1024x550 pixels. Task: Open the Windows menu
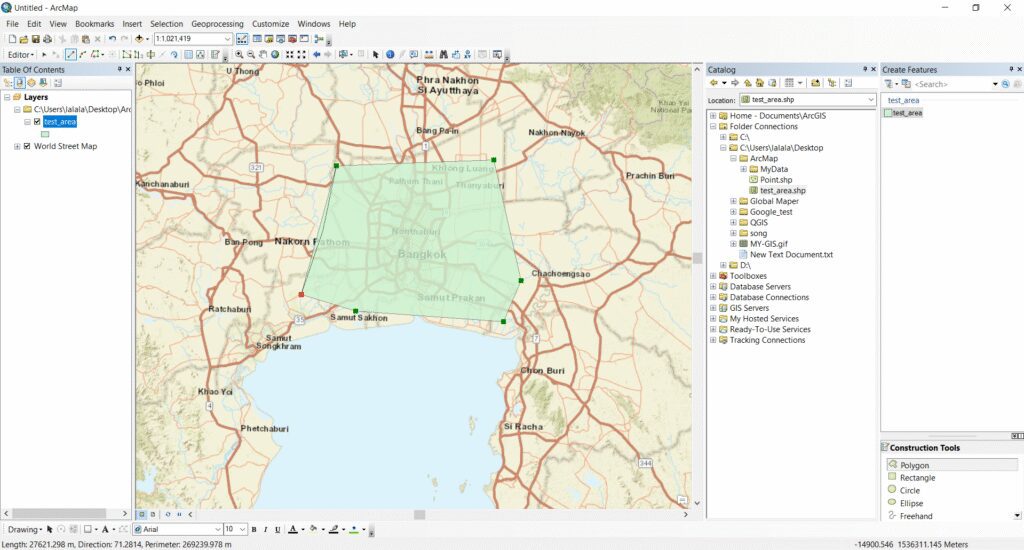coord(314,24)
